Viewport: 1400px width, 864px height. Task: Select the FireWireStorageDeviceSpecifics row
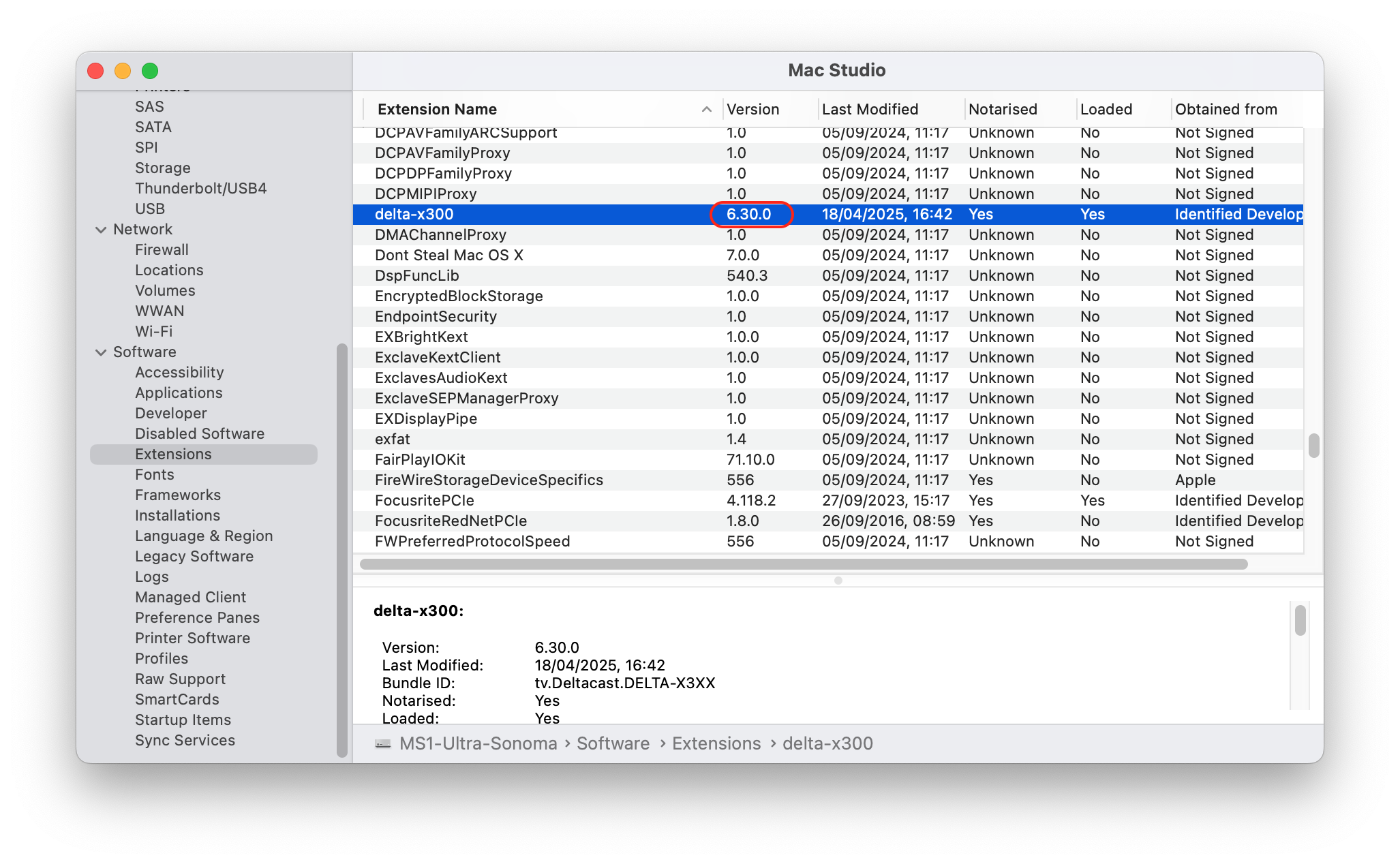[x=828, y=480]
